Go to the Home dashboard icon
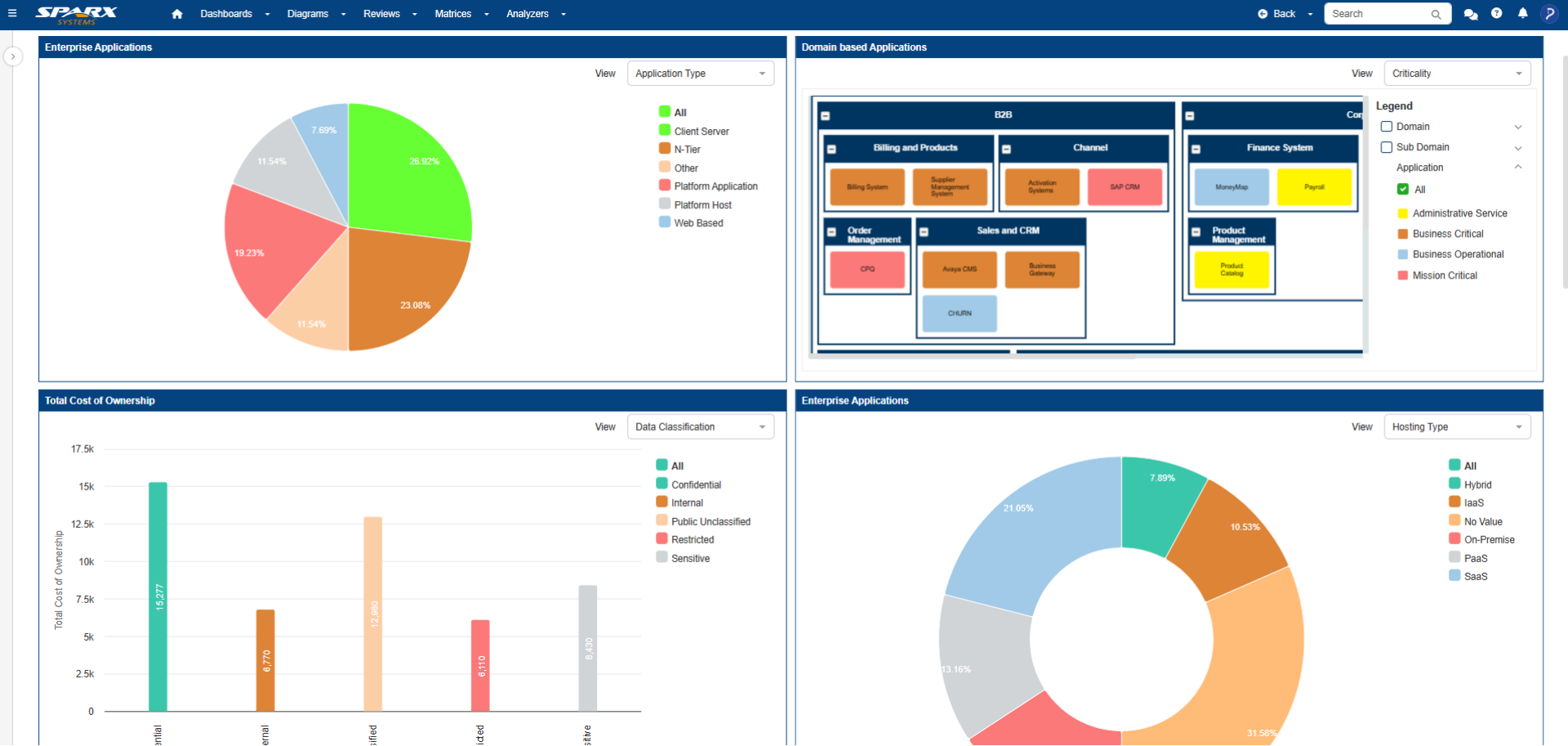1568x746 pixels. (x=176, y=13)
